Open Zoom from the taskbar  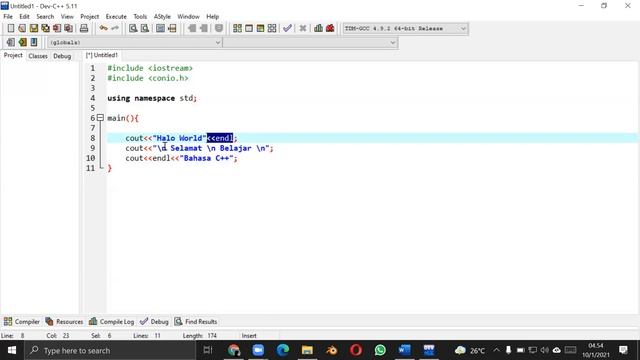(x=258, y=350)
